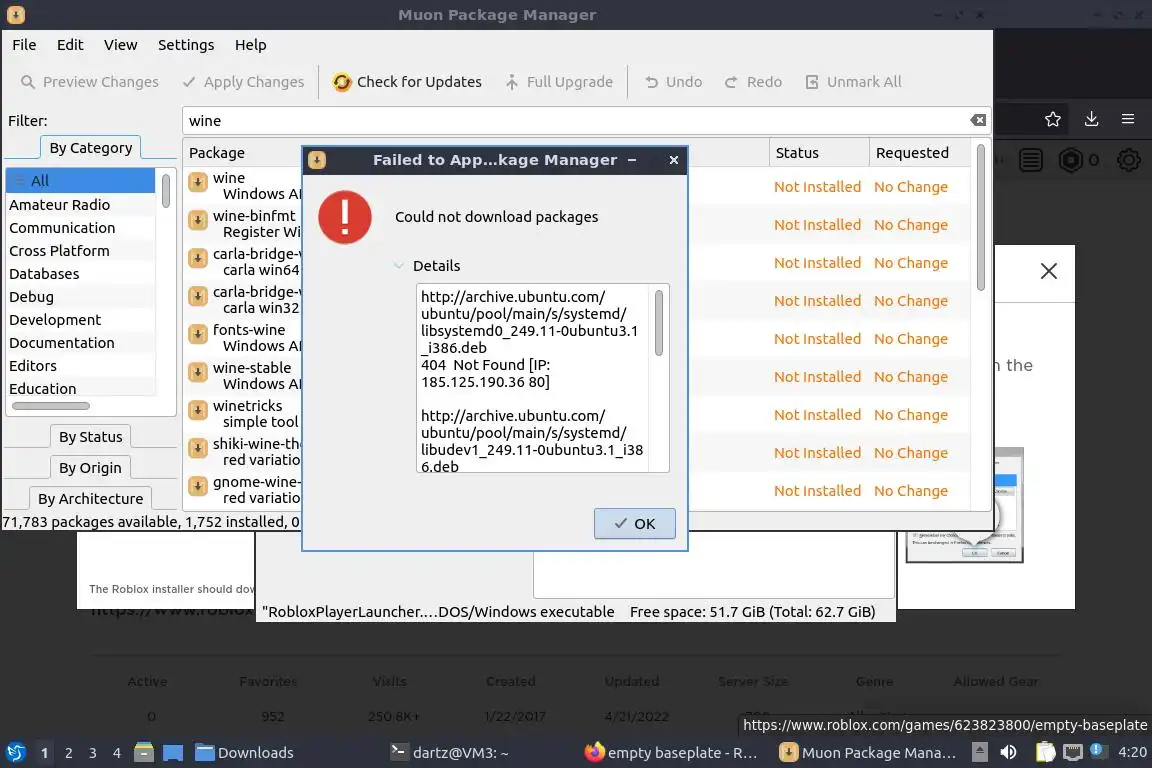
Task: Open the View menu
Action: (120, 45)
